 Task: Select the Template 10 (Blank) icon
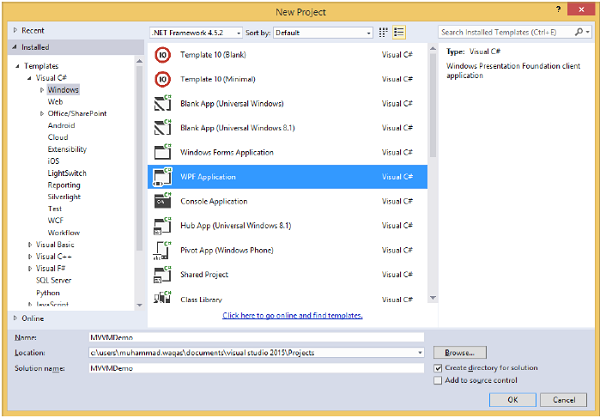(x=161, y=55)
